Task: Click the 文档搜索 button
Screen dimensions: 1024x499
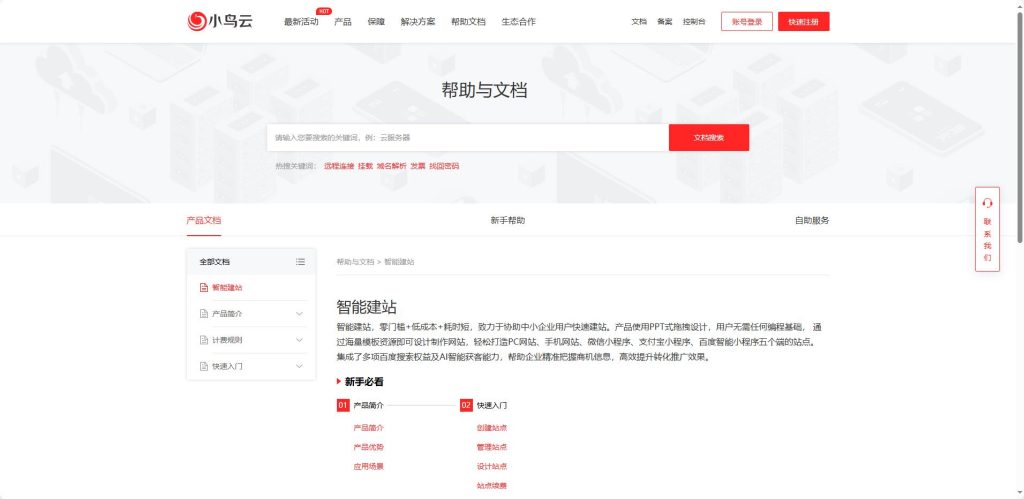Action: tap(709, 138)
